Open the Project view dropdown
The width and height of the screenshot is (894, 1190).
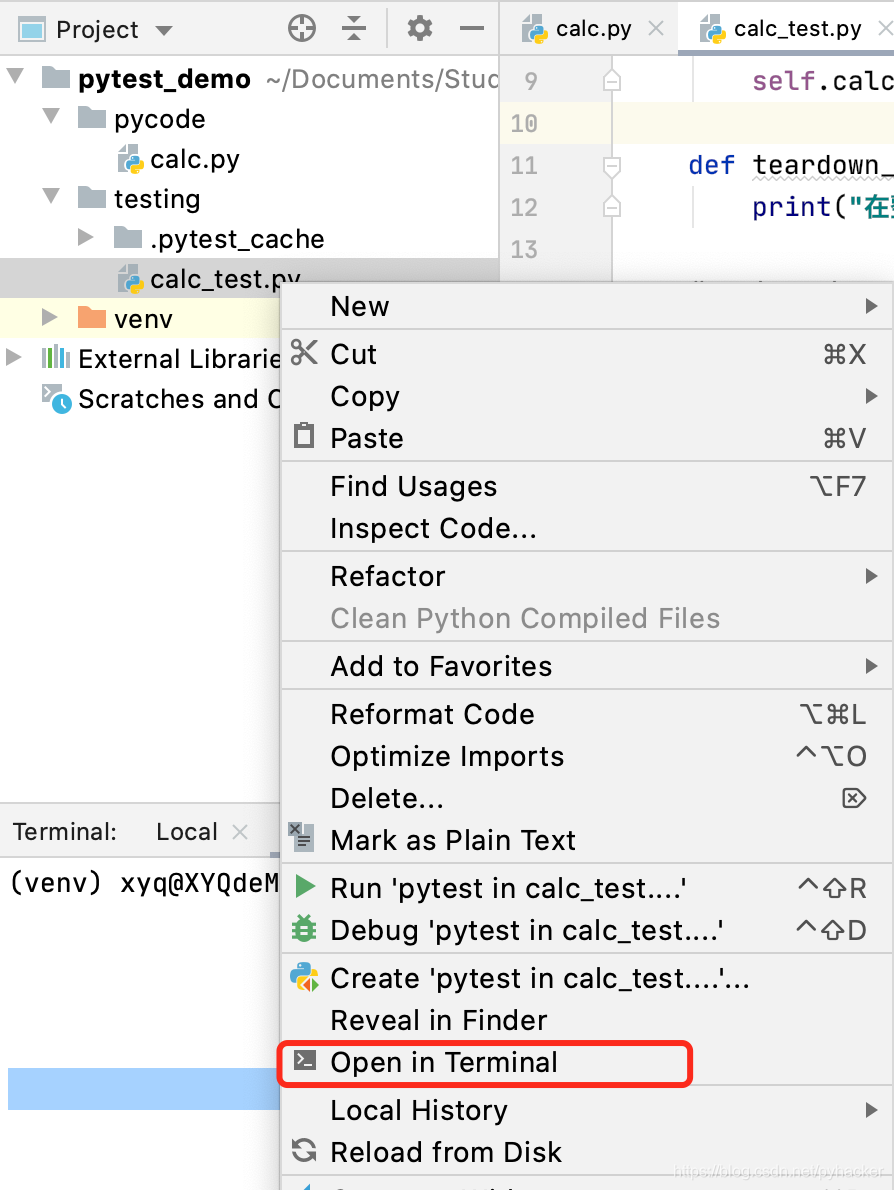(x=164, y=31)
